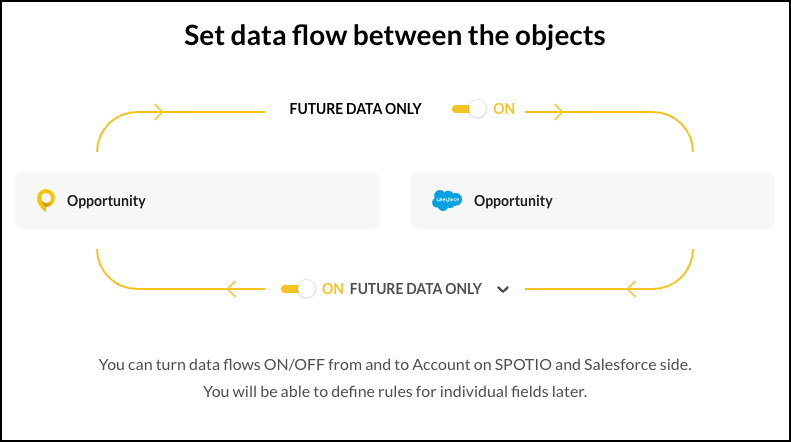Screen dimensions: 791x442
Task: Turn off the bottom data flow toggle
Action: [x=298, y=289]
